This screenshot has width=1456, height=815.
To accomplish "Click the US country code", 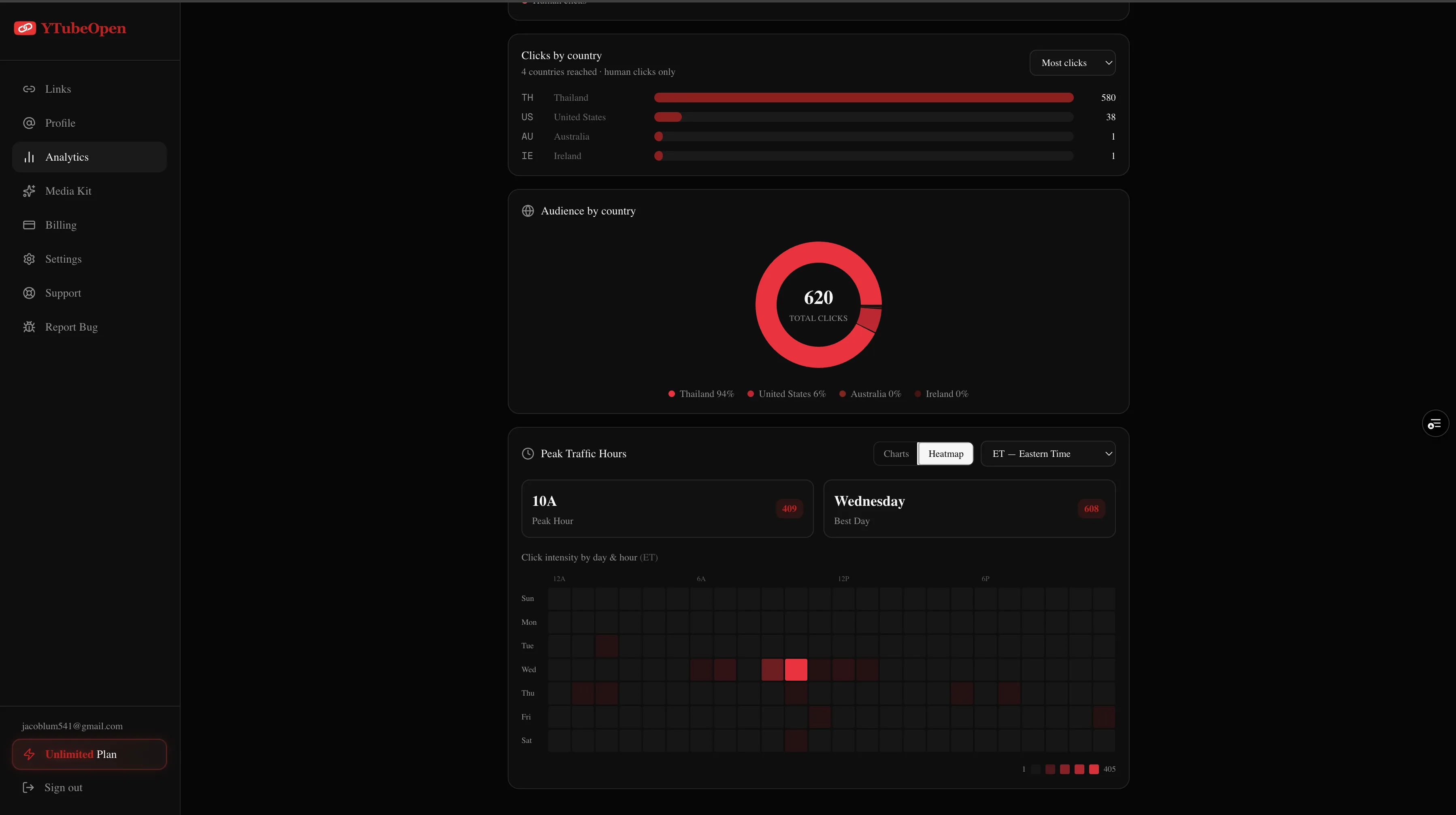I will (x=527, y=117).
